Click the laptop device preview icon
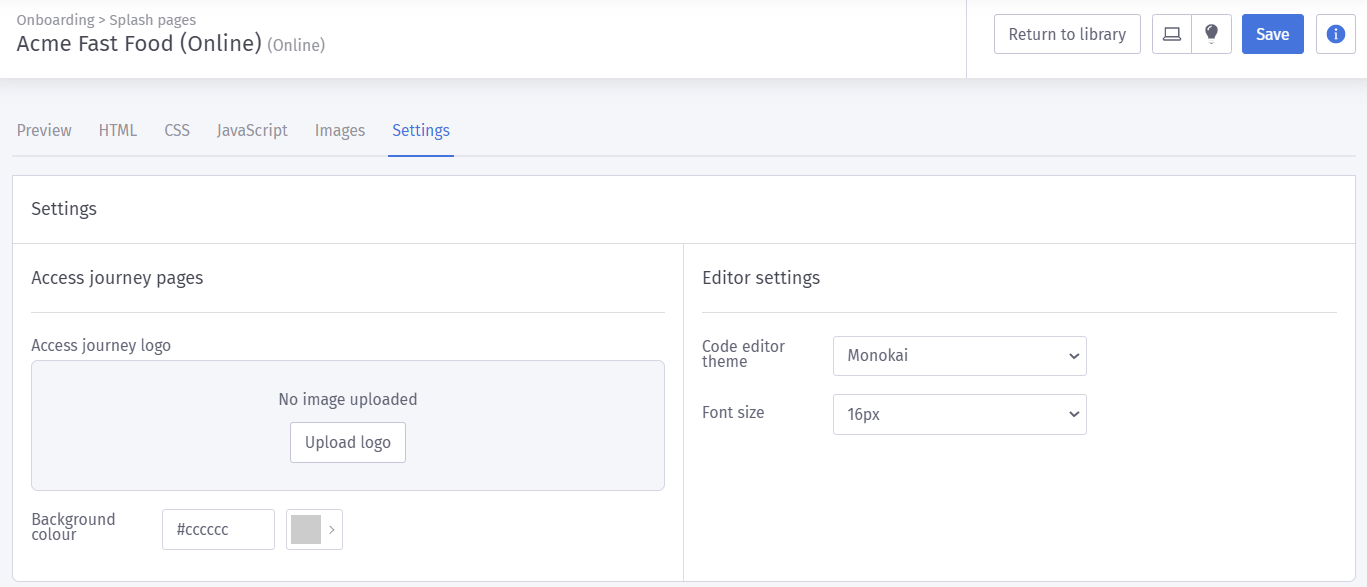The width and height of the screenshot is (1367, 587). point(1172,34)
